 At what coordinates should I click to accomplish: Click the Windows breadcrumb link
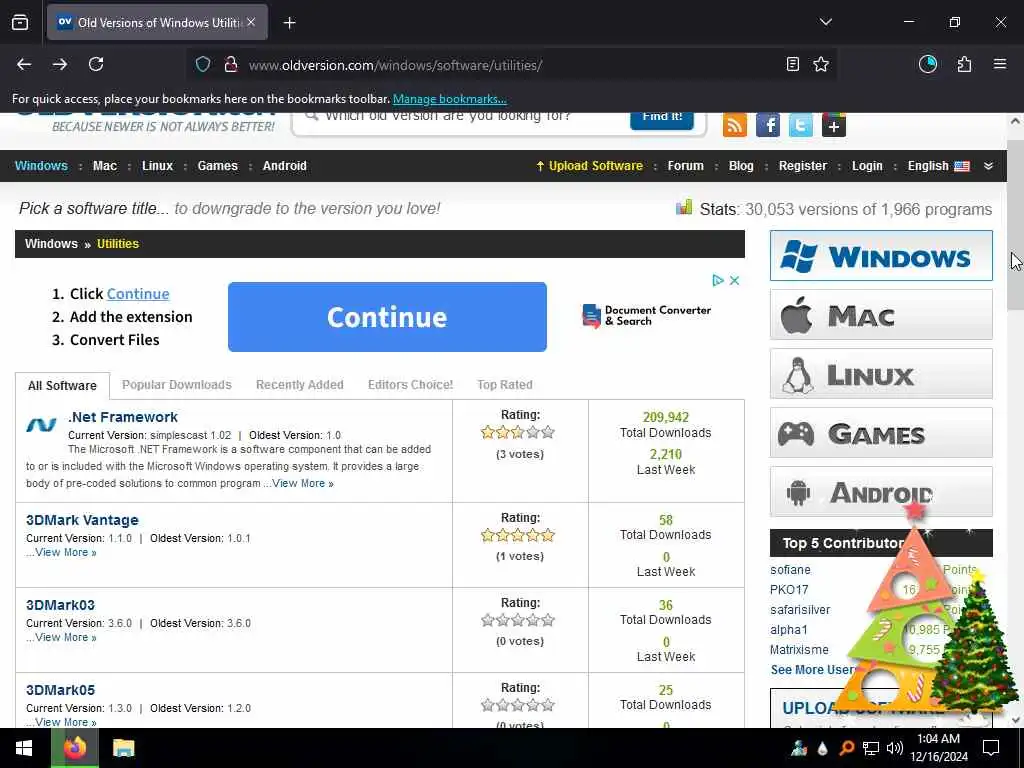(x=51, y=244)
